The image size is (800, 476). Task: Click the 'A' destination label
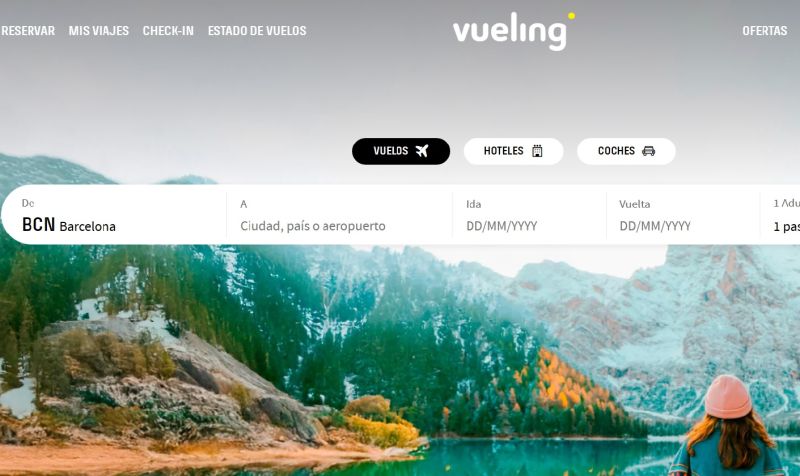243,204
